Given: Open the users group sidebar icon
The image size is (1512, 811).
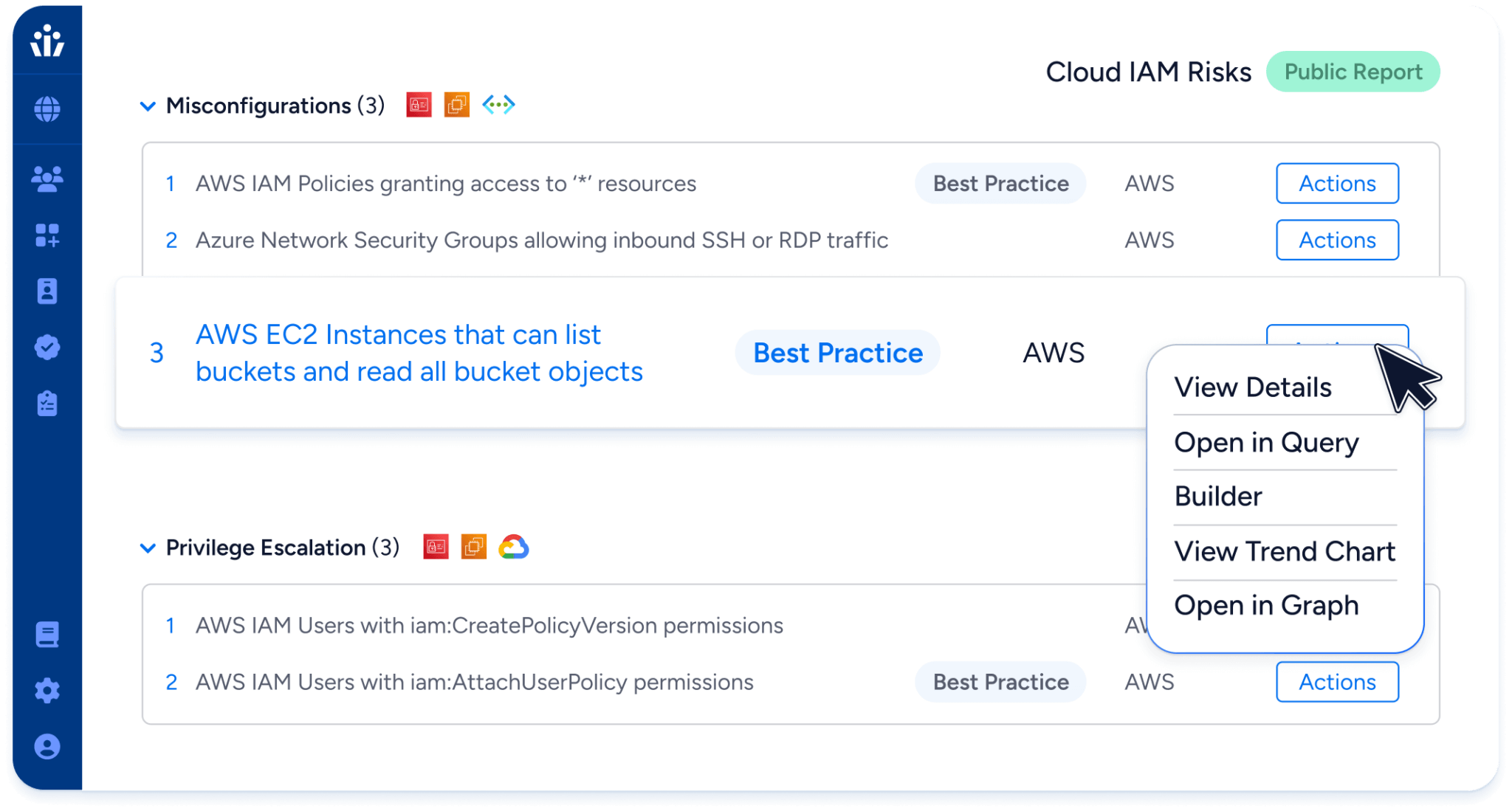Looking at the screenshot, I should 47,179.
